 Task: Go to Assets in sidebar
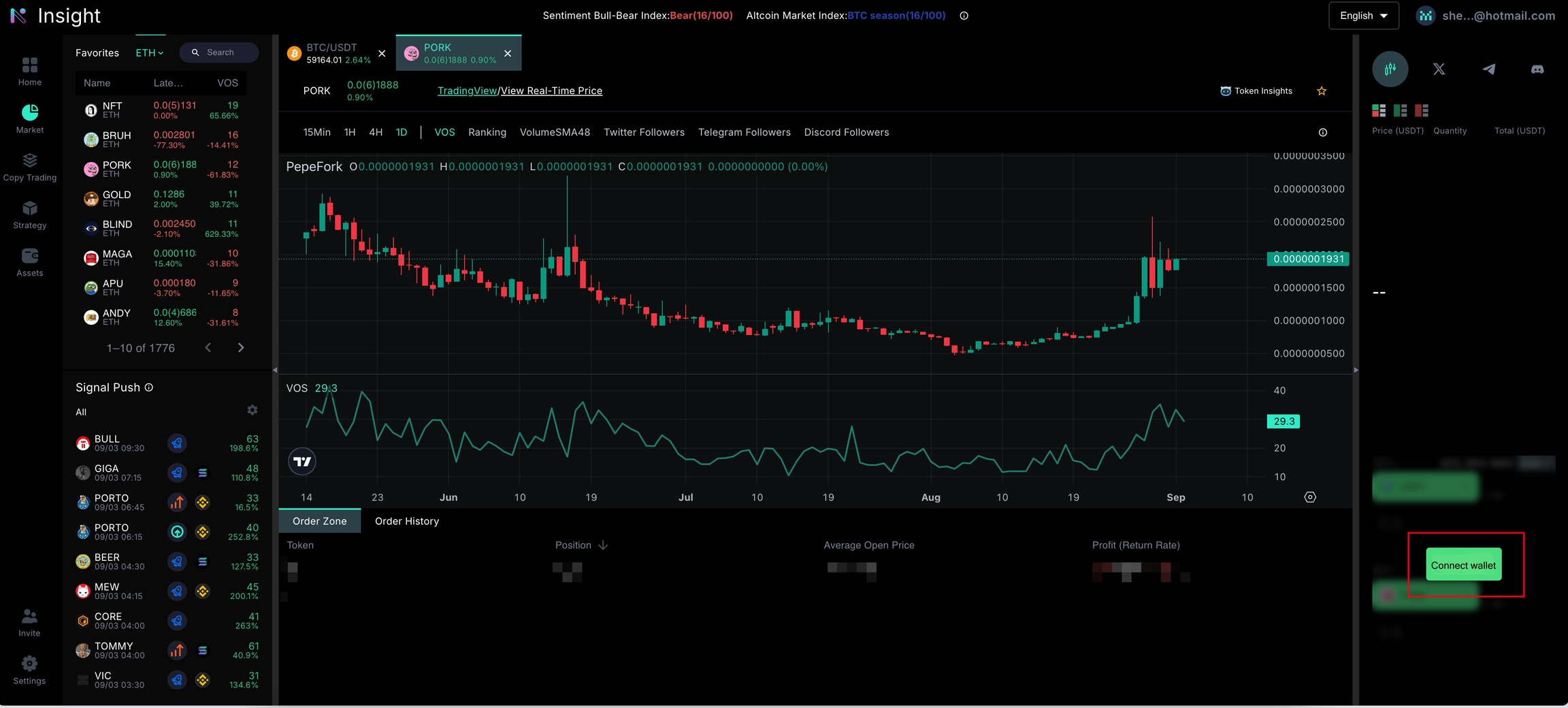(x=30, y=263)
